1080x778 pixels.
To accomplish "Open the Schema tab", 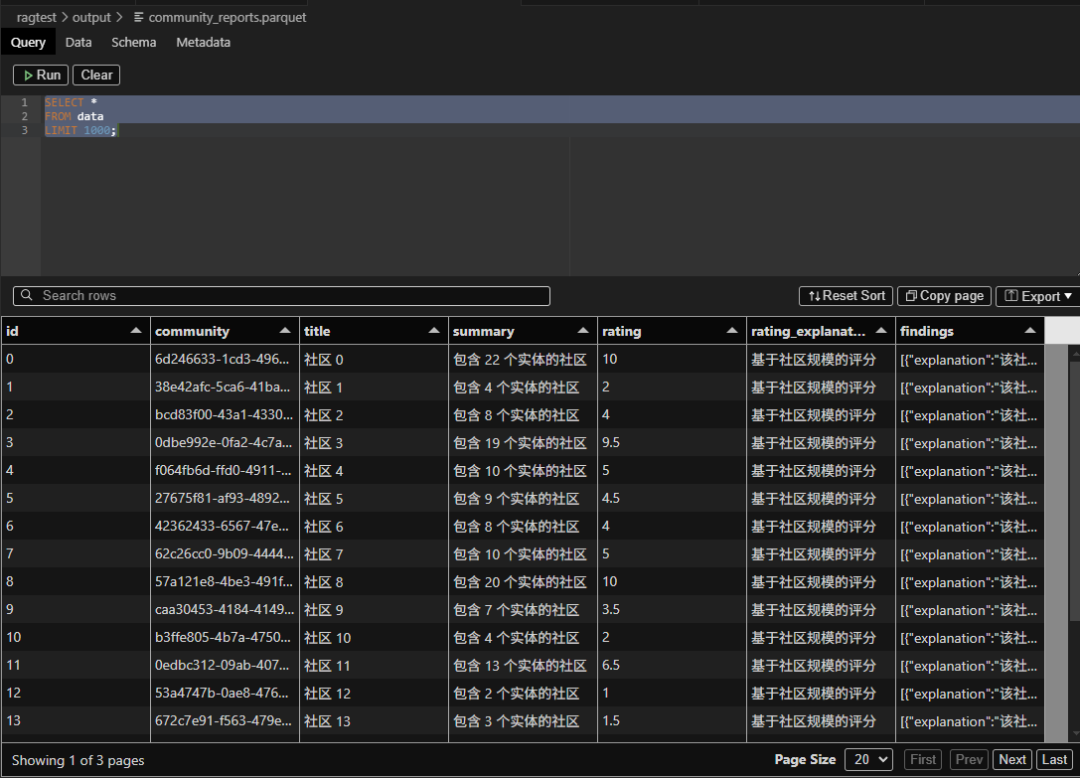I will (x=134, y=43).
